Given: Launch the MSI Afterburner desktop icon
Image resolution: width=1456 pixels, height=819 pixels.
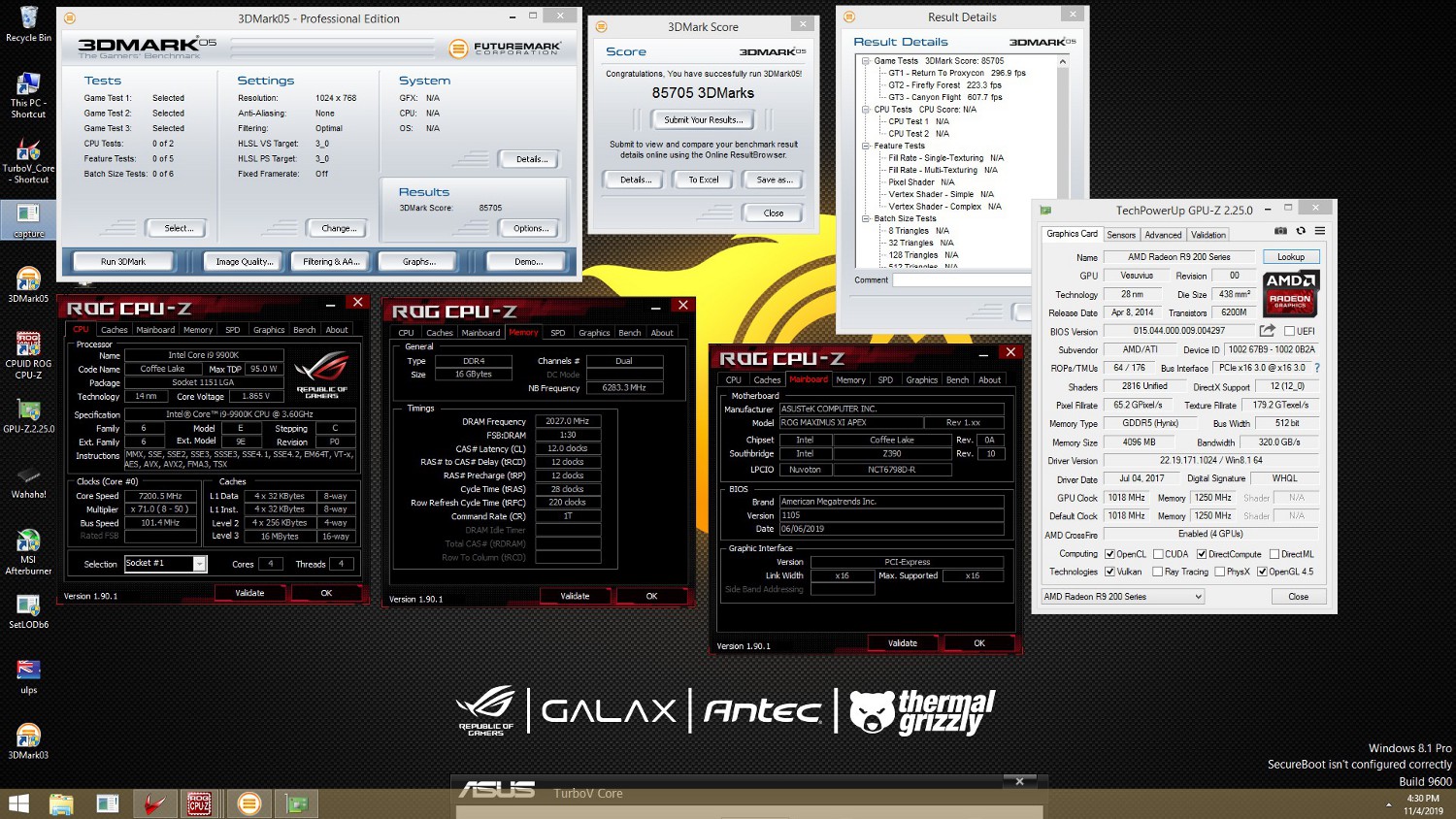Looking at the screenshot, I should tap(28, 551).
